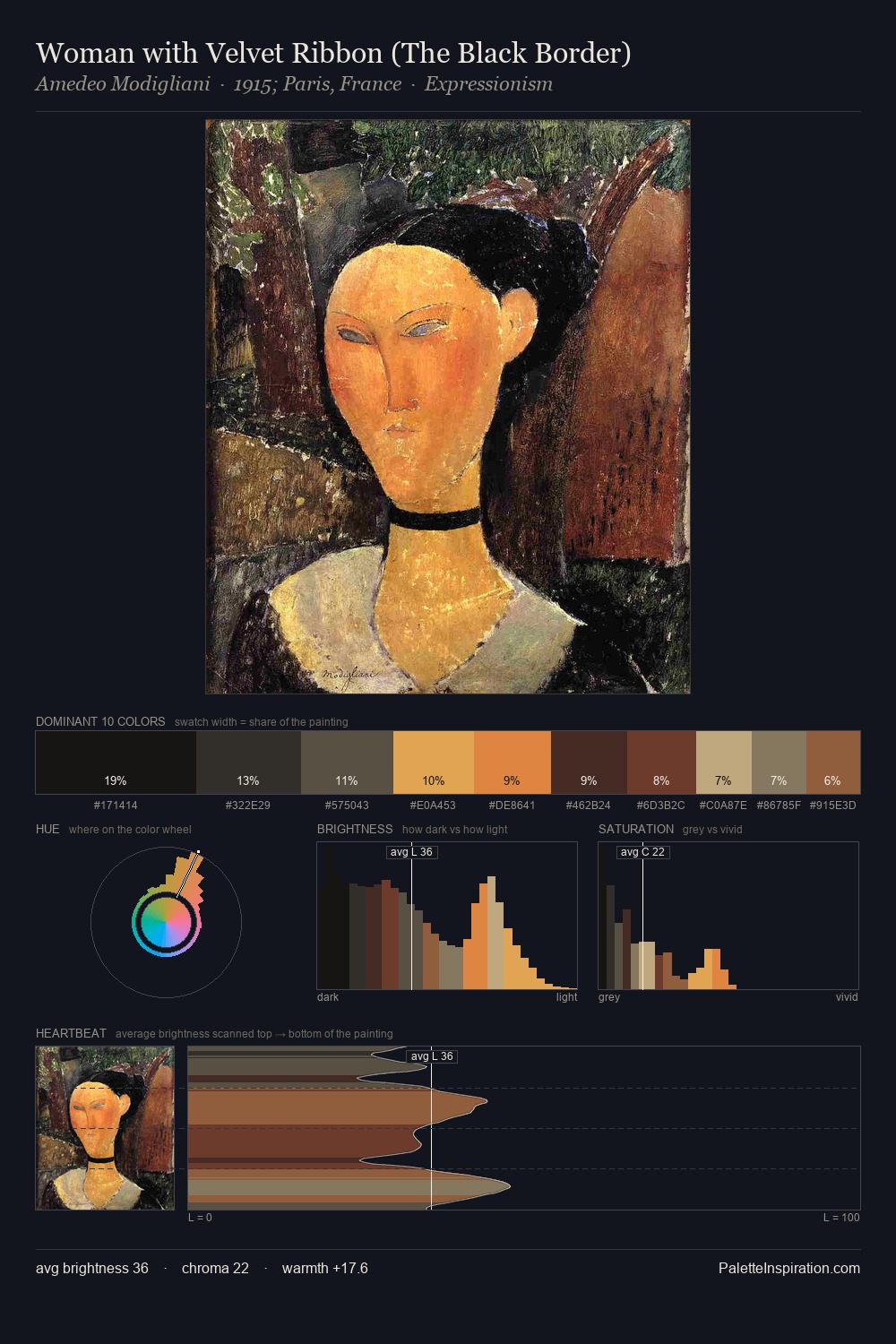Click the hex code #322E29 label
Image resolution: width=896 pixels, height=1344 pixels.
248,806
